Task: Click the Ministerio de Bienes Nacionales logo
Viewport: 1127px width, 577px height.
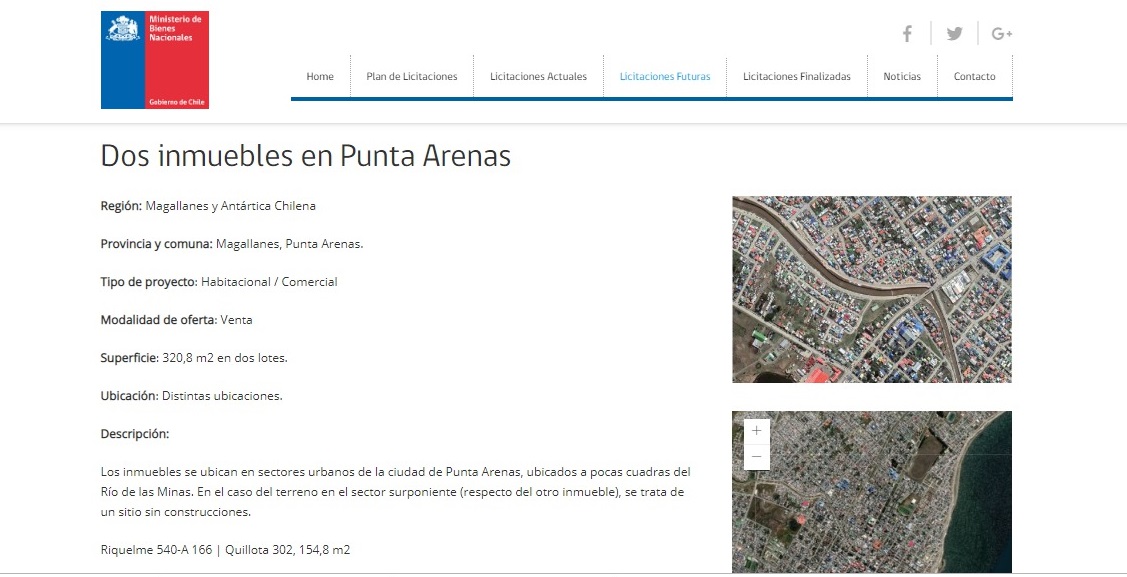Action: pos(154,57)
